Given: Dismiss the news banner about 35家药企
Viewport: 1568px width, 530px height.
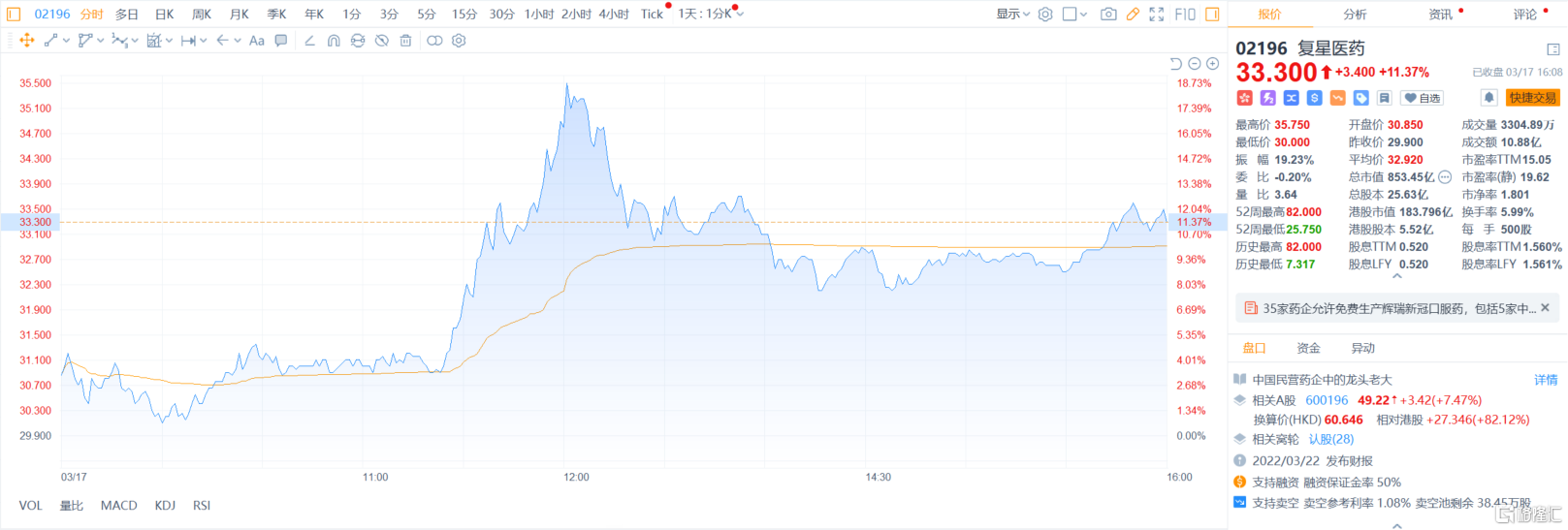Looking at the screenshot, I should point(1545,308).
